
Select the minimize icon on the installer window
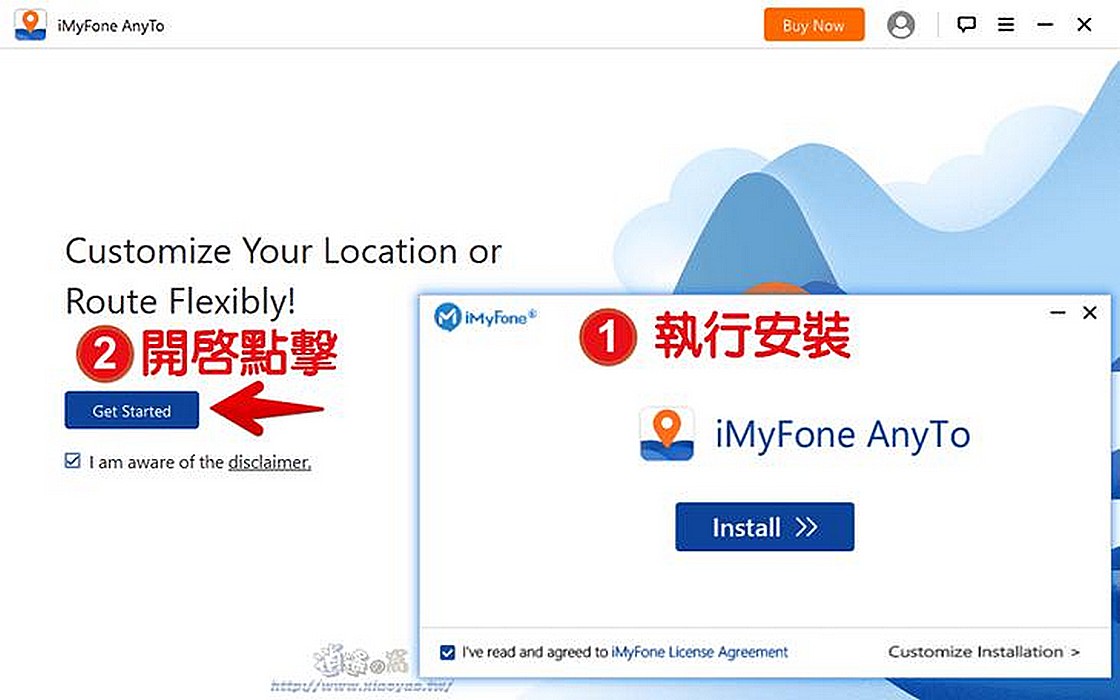tap(1057, 312)
